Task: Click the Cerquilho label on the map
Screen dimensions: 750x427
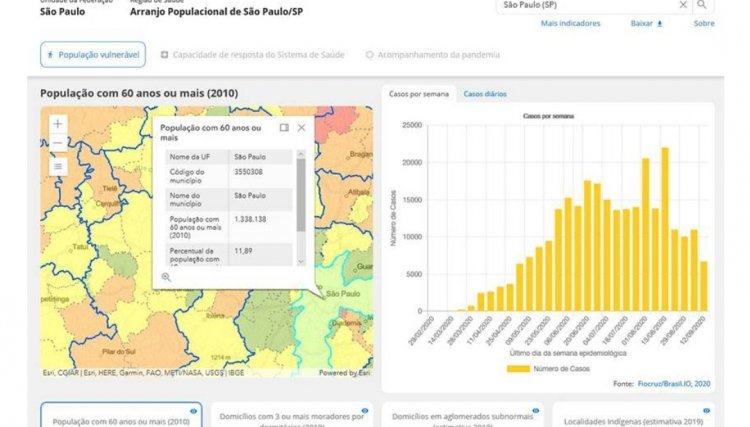Action: 107,203
